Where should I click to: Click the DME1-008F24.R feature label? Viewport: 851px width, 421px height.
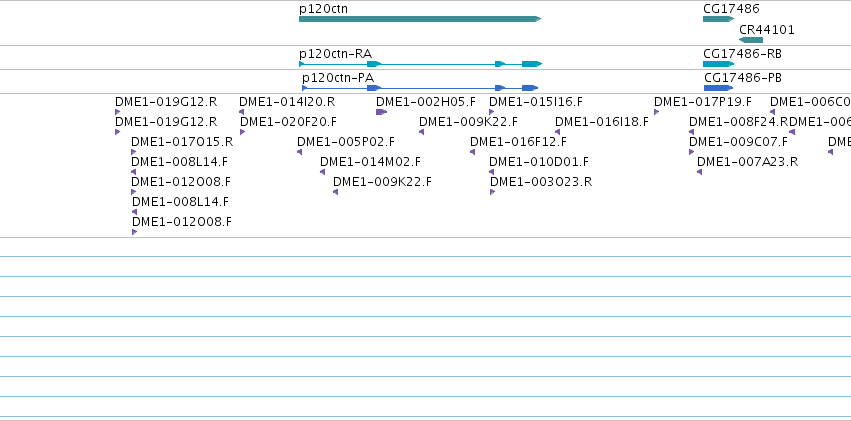[739, 122]
